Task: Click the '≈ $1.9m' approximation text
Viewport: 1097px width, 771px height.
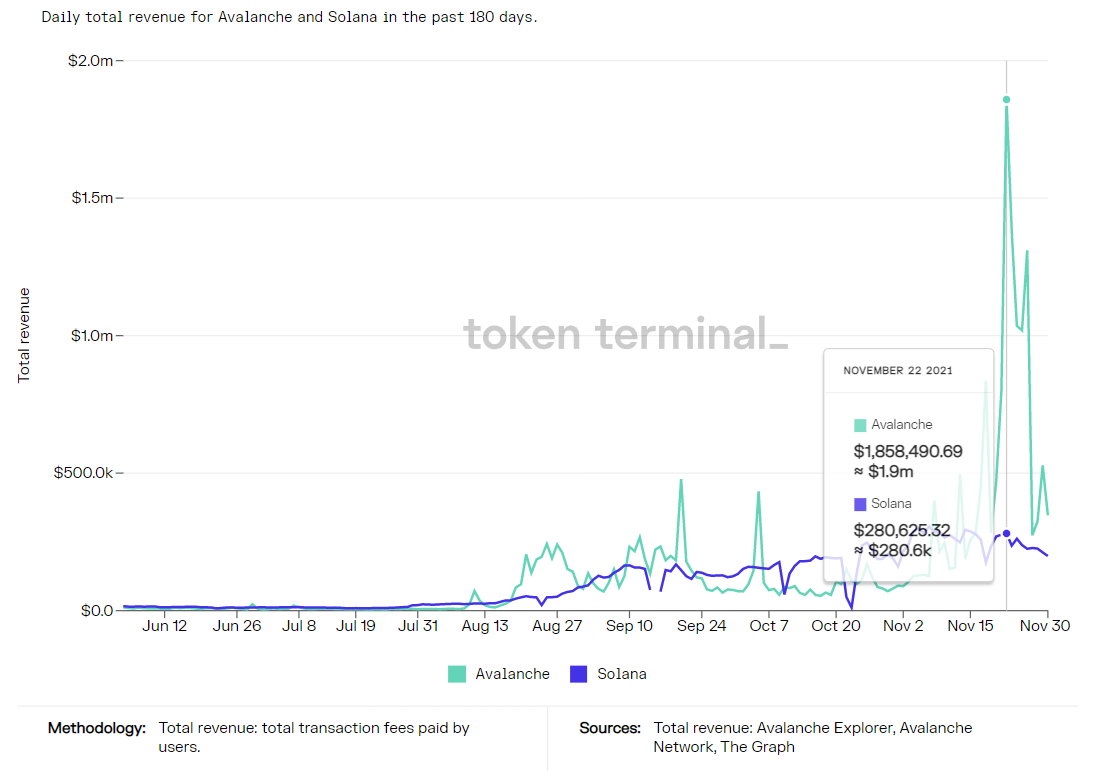Action: point(884,472)
